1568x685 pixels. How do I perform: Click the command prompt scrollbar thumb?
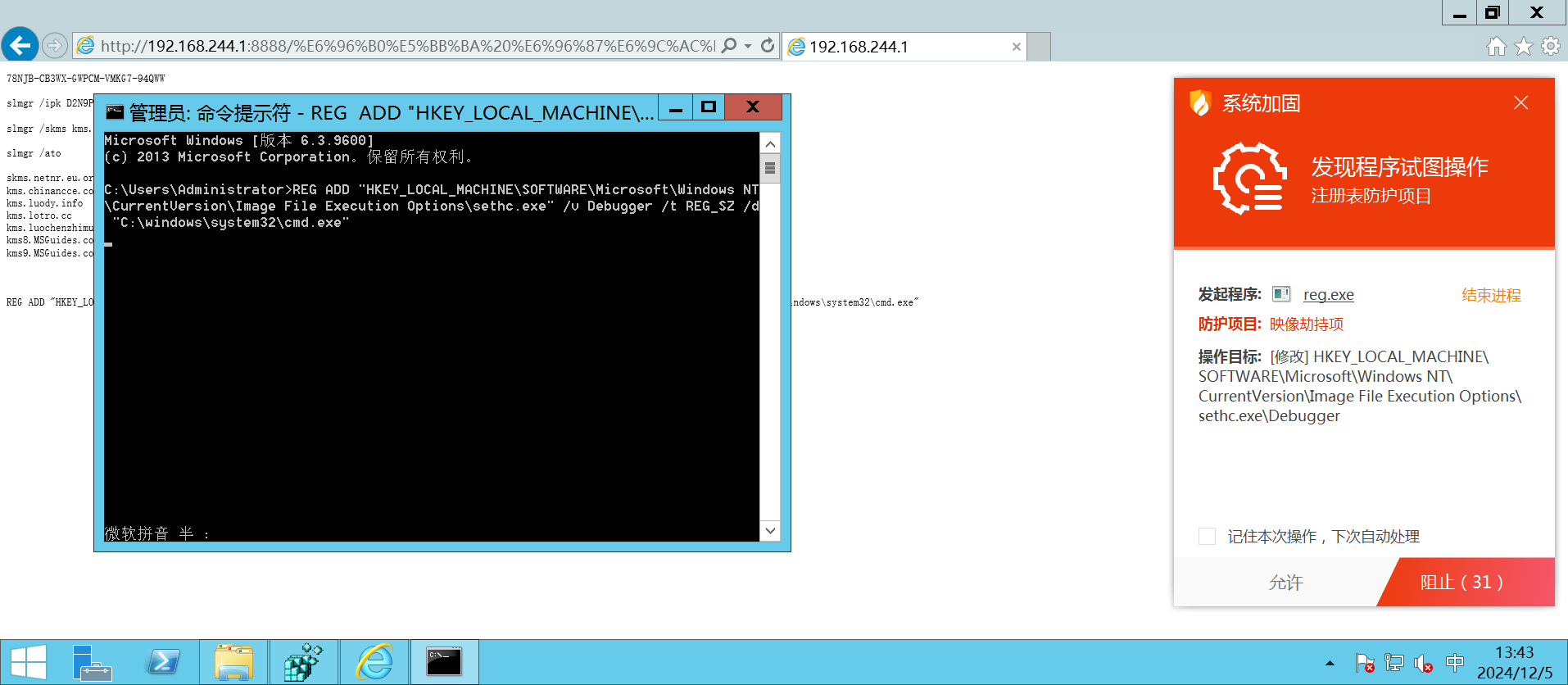pyautogui.click(x=770, y=169)
